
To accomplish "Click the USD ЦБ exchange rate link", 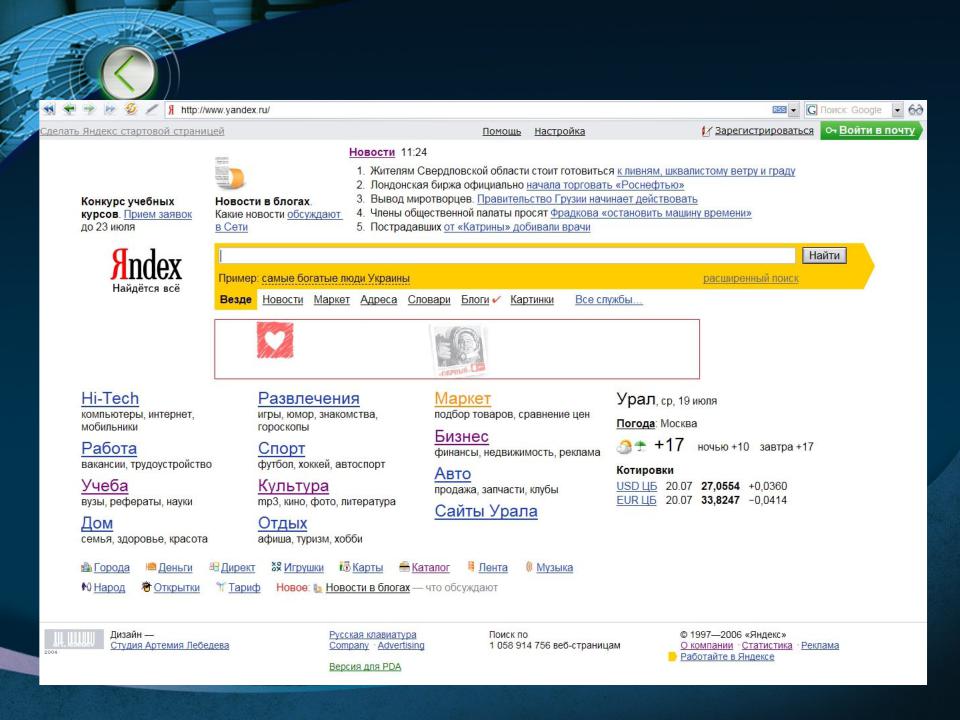I will point(637,486).
